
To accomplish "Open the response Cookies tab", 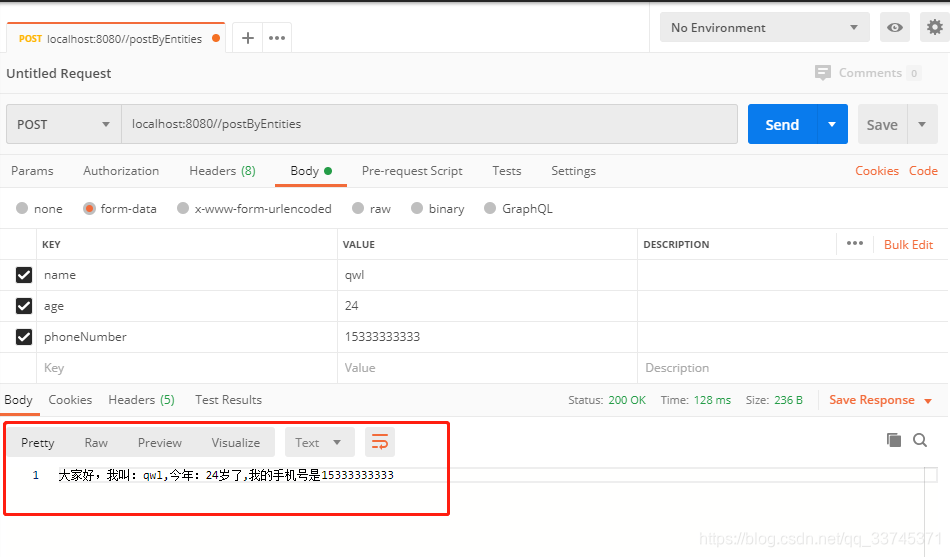I will coord(70,399).
